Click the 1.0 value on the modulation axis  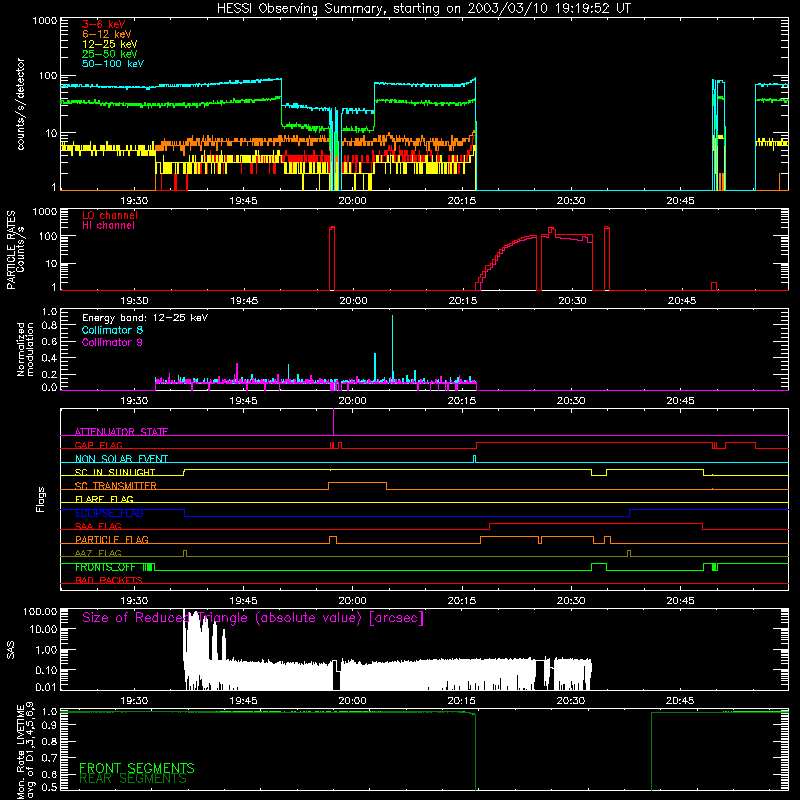coord(49,311)
